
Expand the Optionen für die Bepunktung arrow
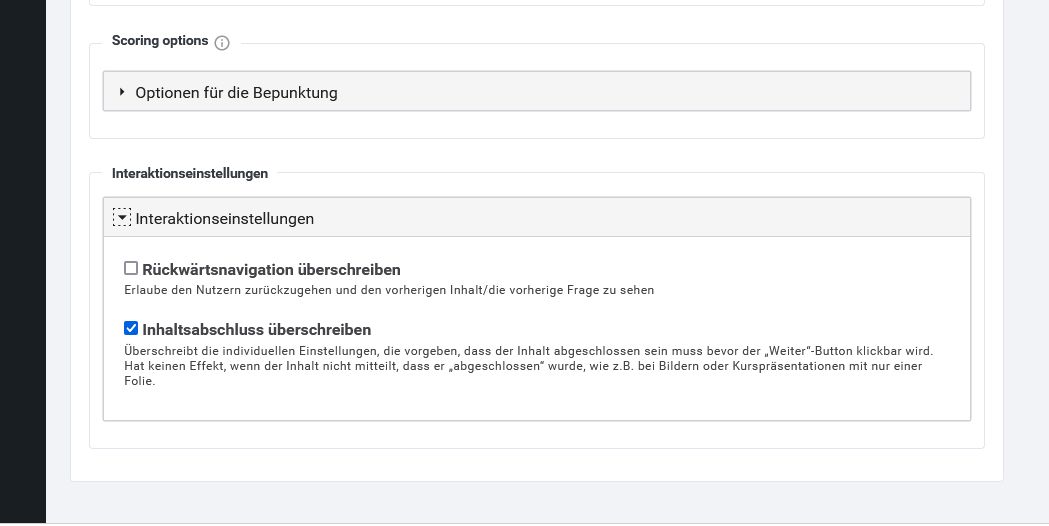tap(122, 92)
